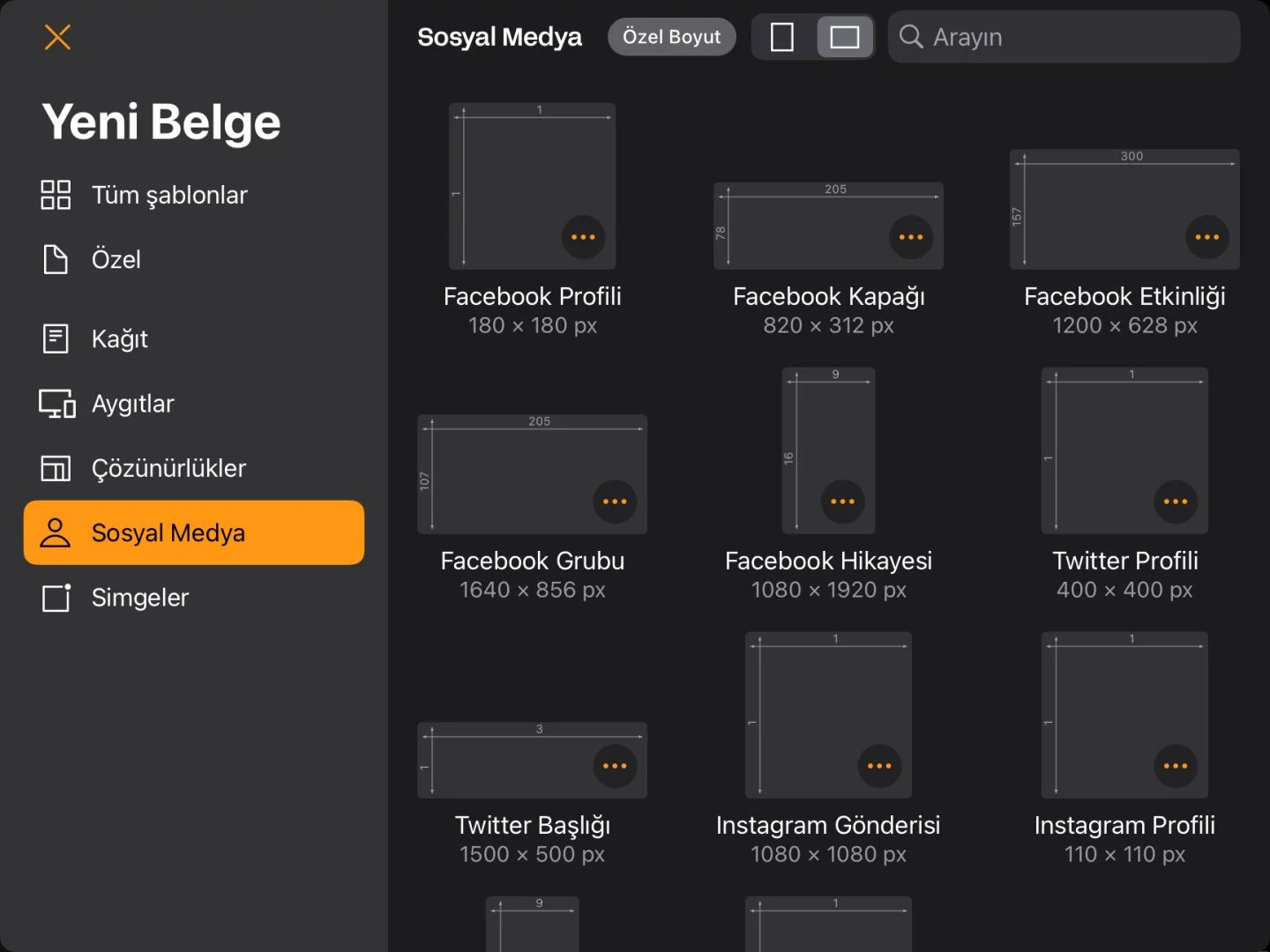This screenshot has width=1270, height=952.
Task: Open more options for Facebook Kapağı
Action: tap(911, 237)
